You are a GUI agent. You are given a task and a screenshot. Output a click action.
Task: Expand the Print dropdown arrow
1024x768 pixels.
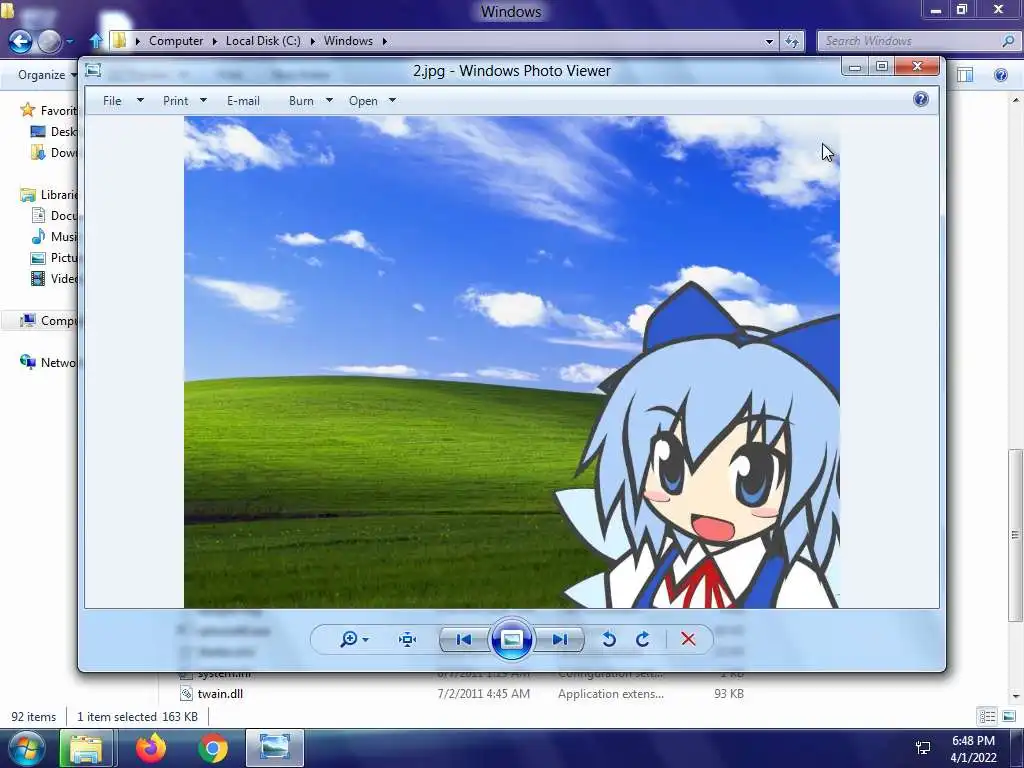[x=203, y=101]
